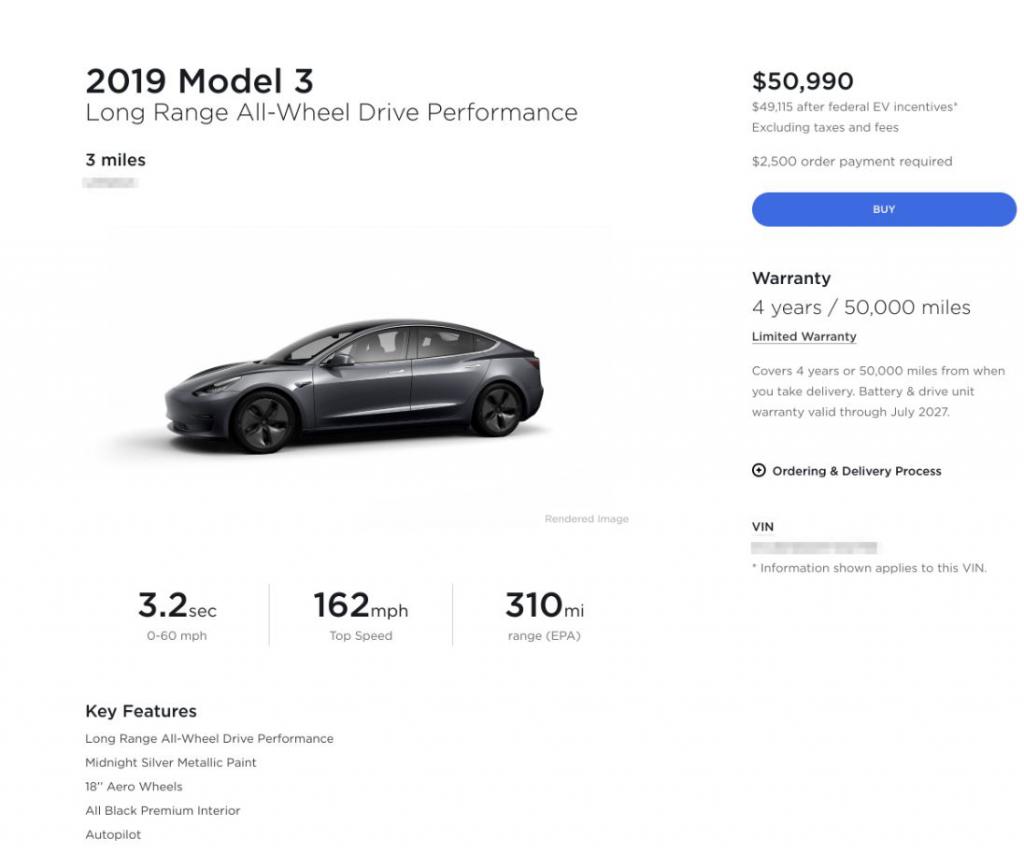Select the 2019 Model 3 heading
The height and width of the screenshot is (853, 1024).
pos(200,82)
